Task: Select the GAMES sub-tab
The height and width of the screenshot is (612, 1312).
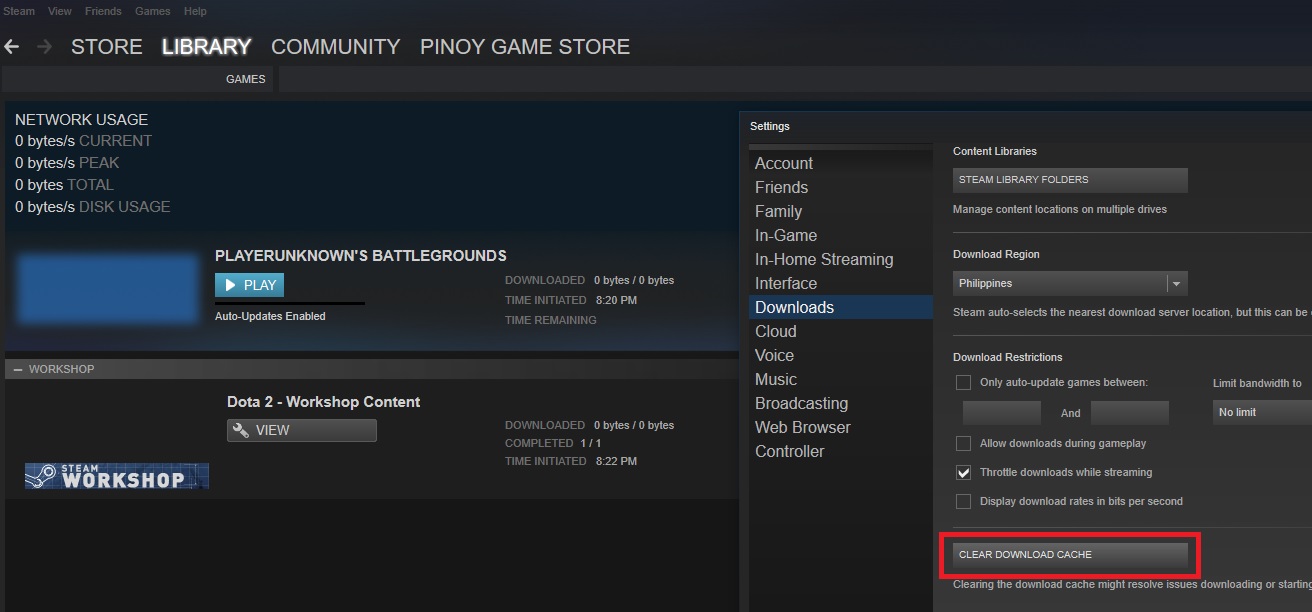Action: (x=246, y=79)
